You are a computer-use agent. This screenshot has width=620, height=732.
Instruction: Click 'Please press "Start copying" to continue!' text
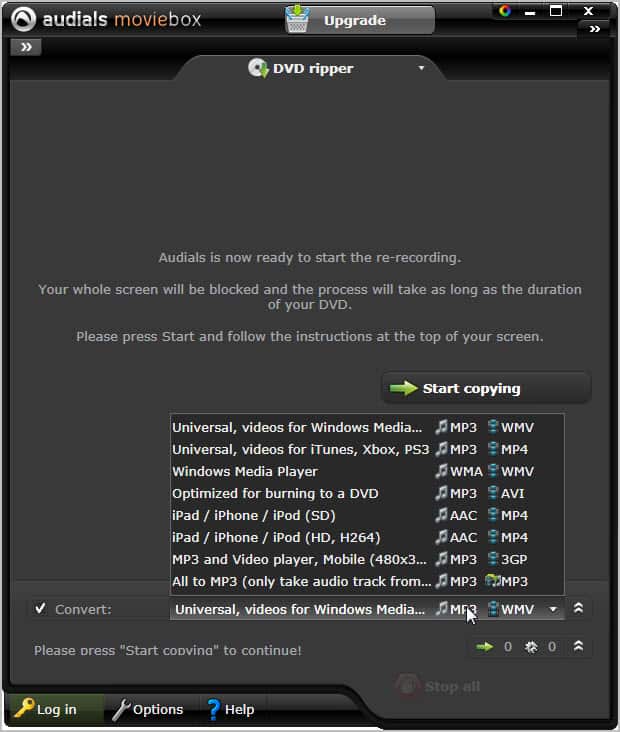click(x=168, y=650)
